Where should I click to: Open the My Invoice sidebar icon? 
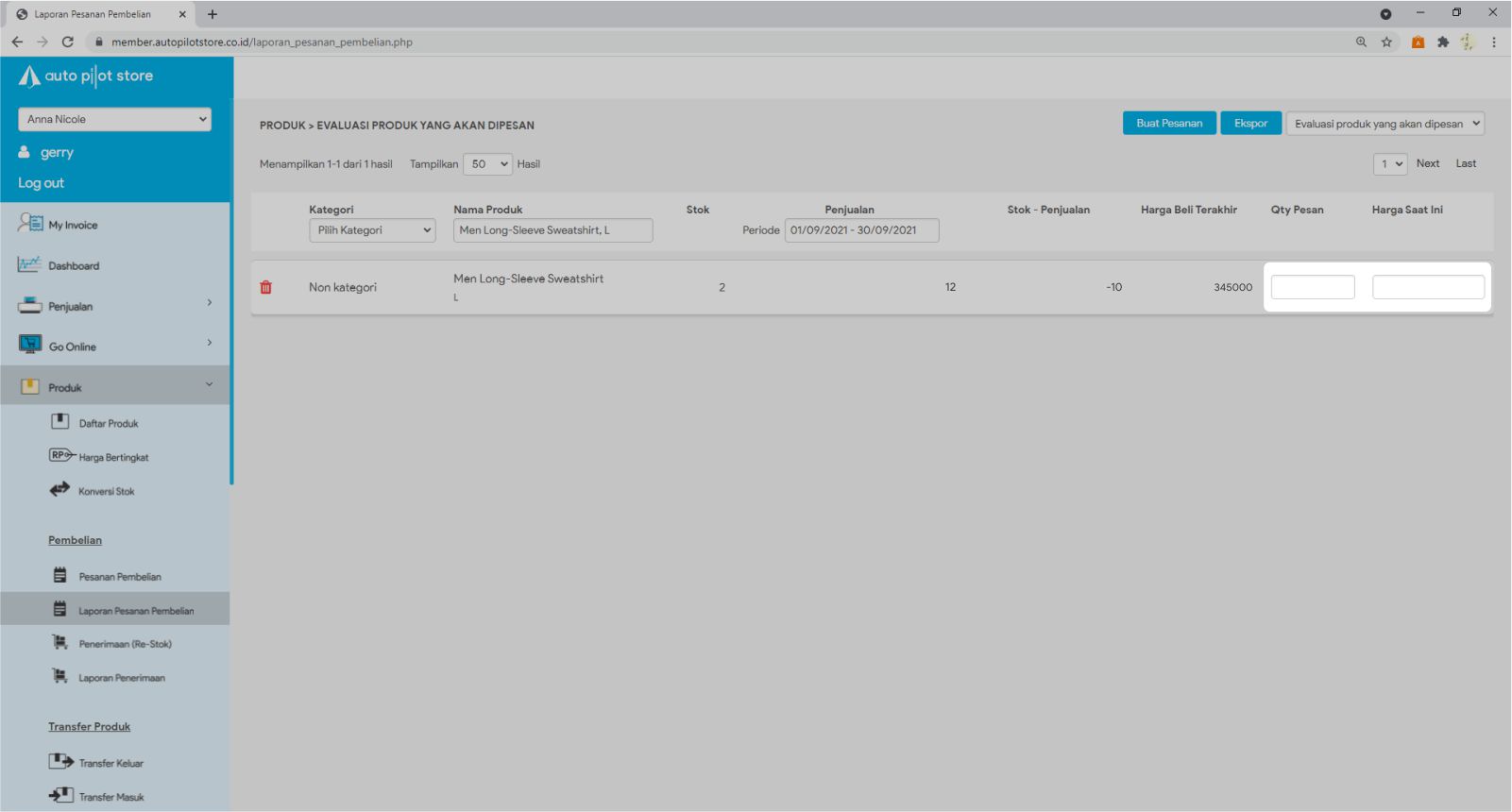[x=30, y=224]
